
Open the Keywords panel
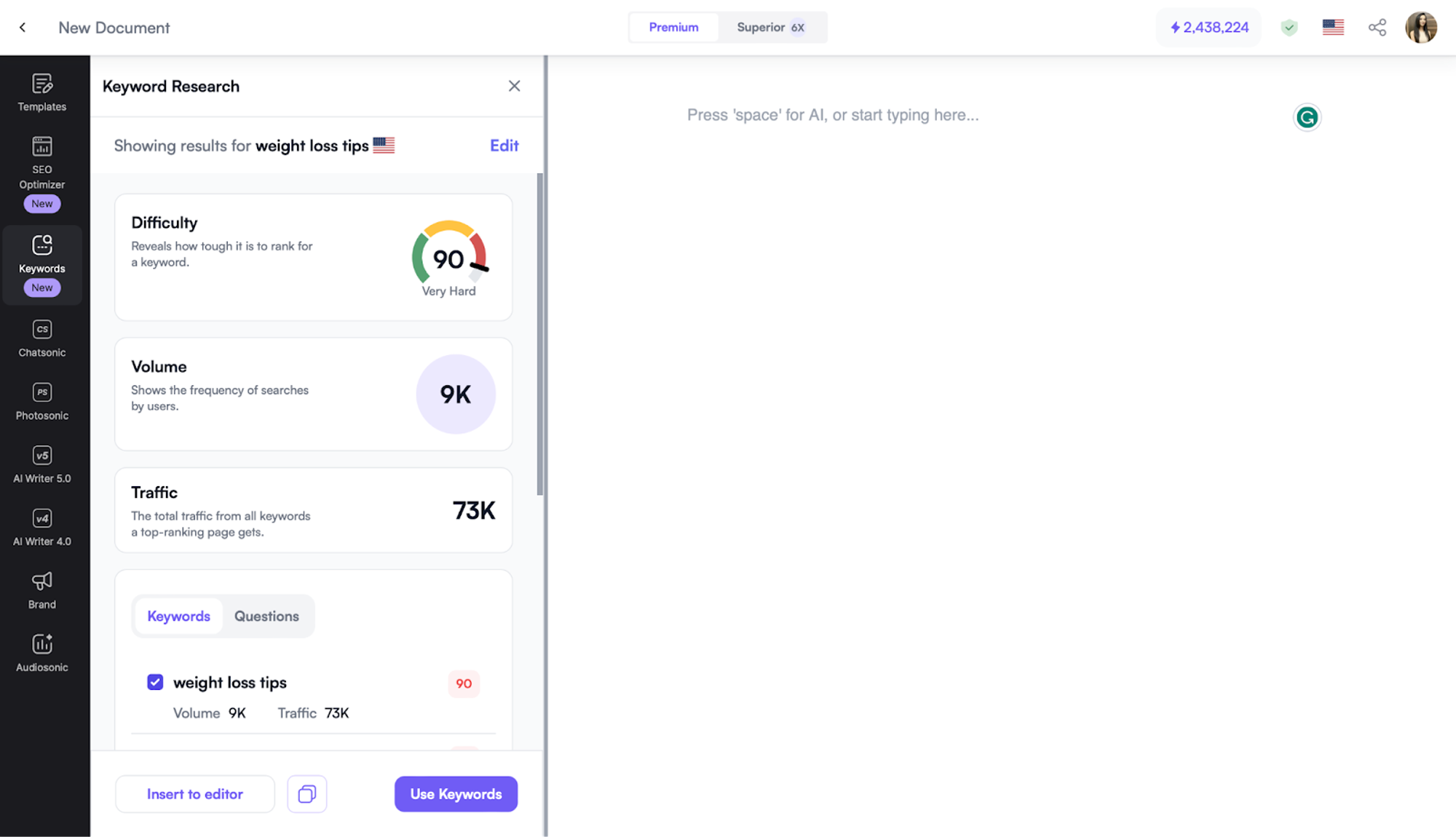coord(41,264)
